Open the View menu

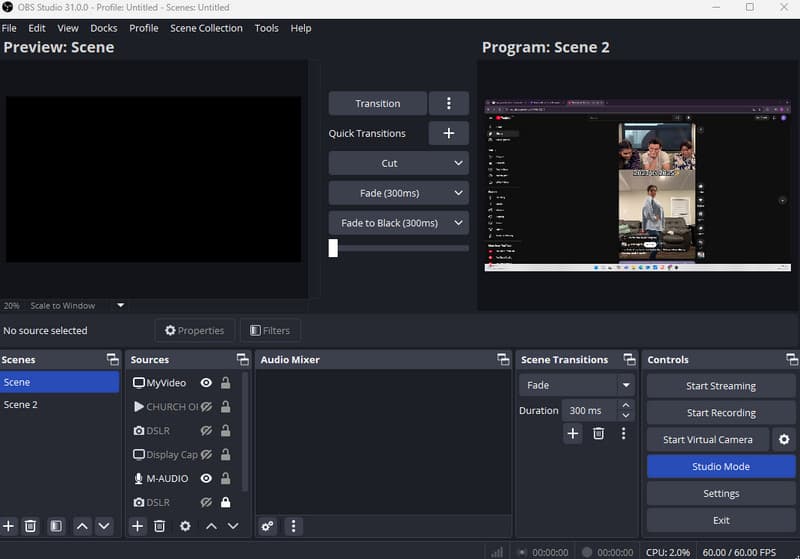(68, 28)
